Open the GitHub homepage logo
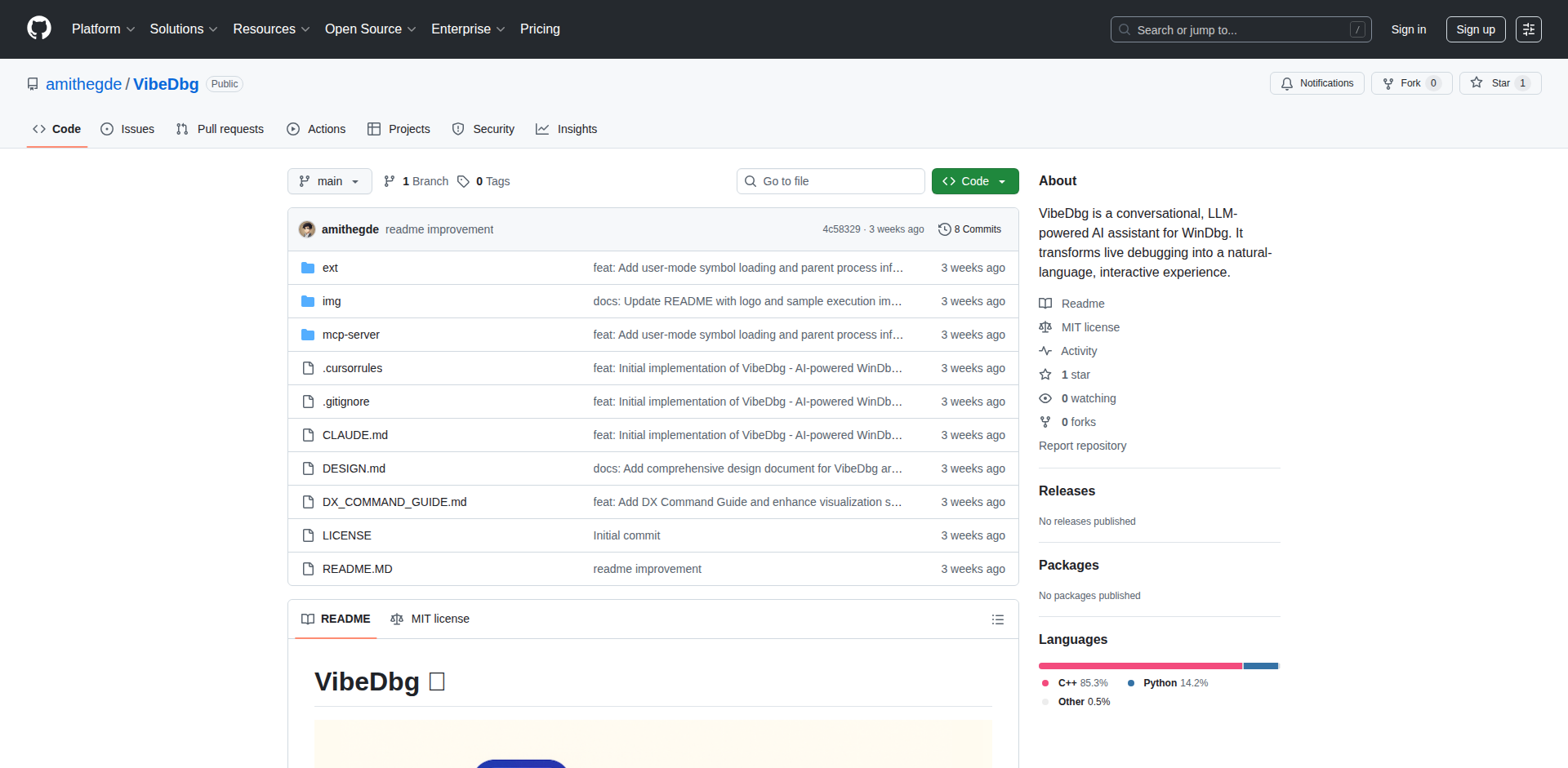 [39, 29]
